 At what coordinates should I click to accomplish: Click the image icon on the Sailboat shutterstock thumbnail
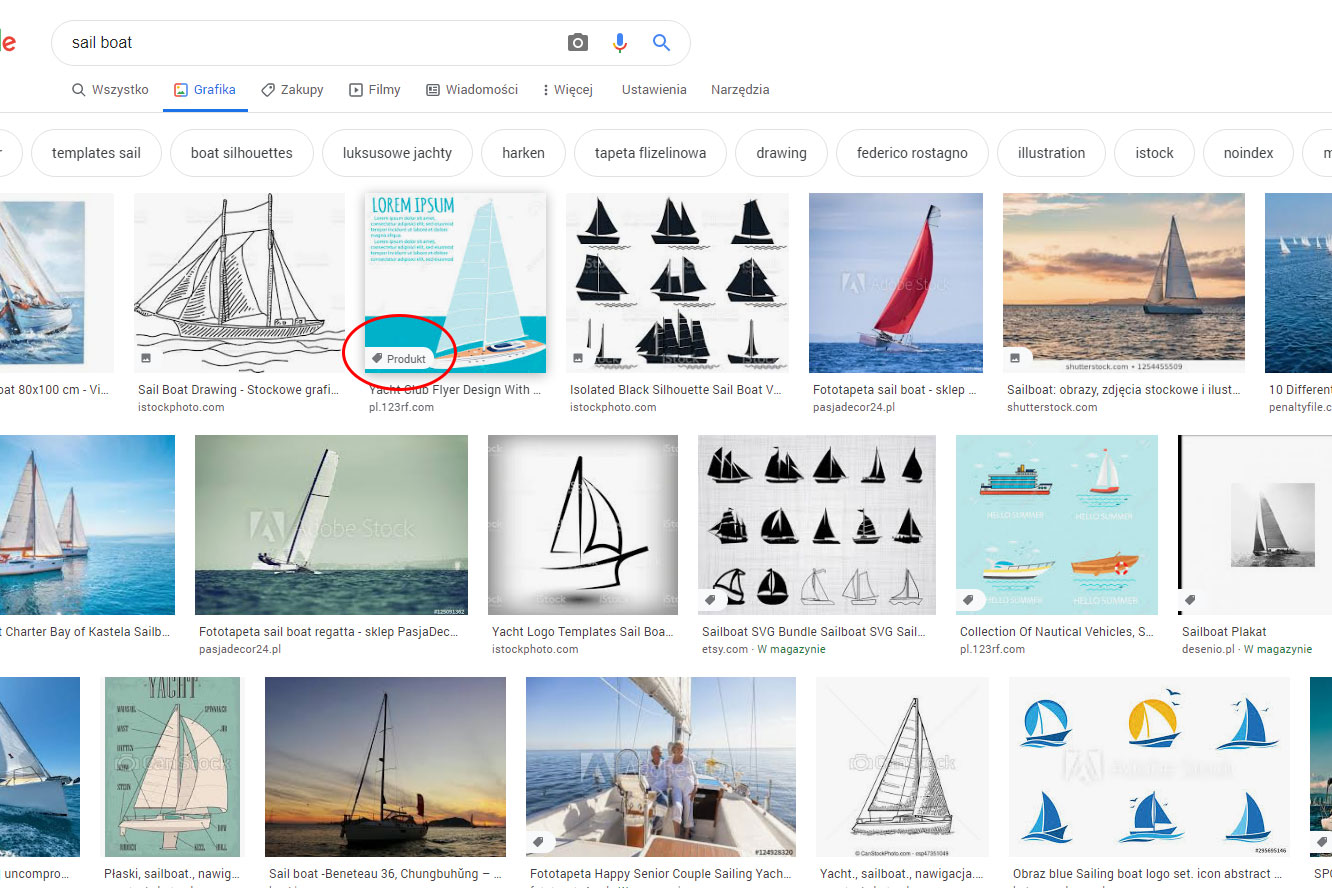(1015, 357)
